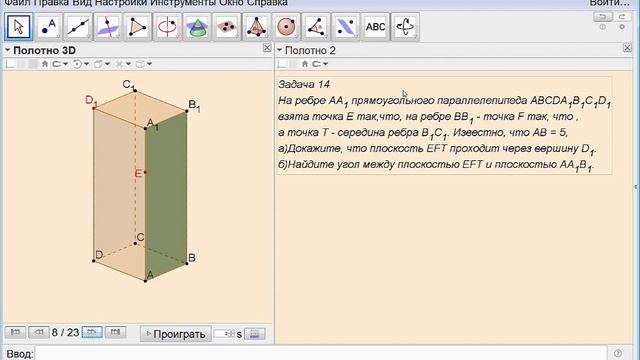
Task: Go to next construction step
Action: tap(92, 333)
